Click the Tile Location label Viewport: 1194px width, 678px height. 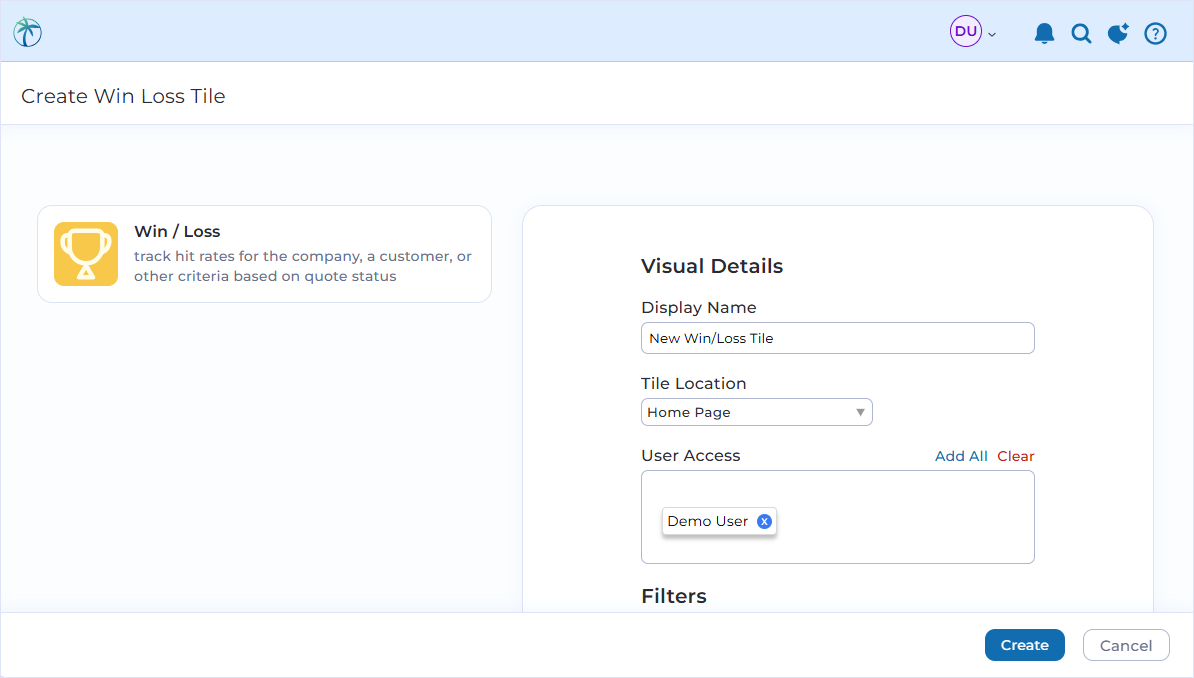click(x=694, y=383)
